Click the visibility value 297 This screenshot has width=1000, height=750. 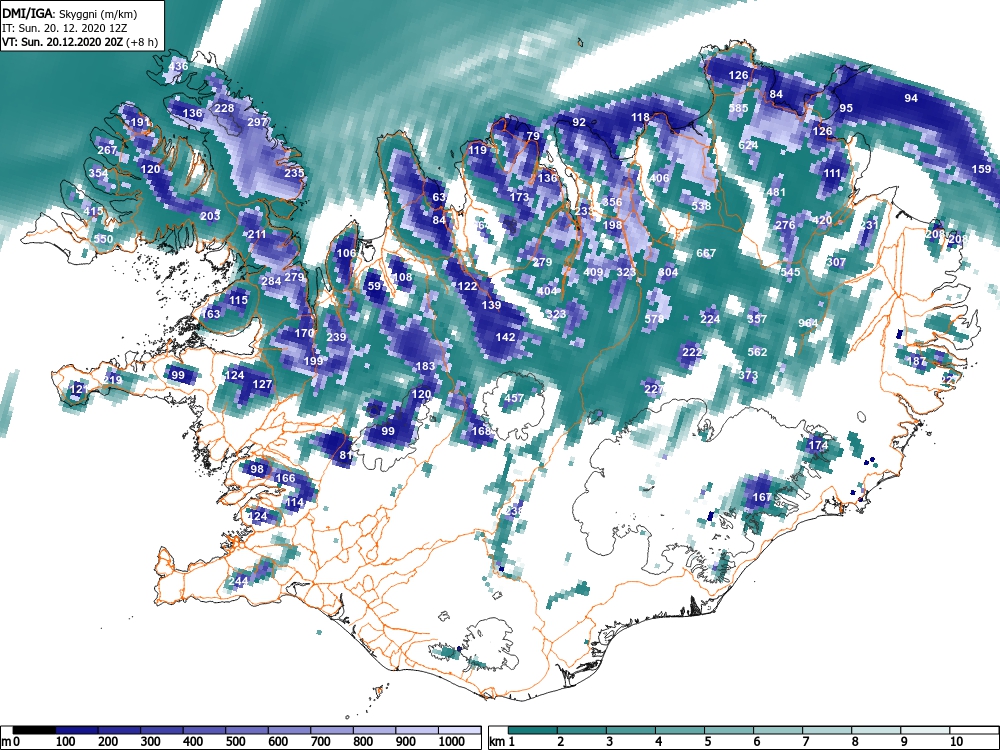pyautogui.click(x=257, y=122)
